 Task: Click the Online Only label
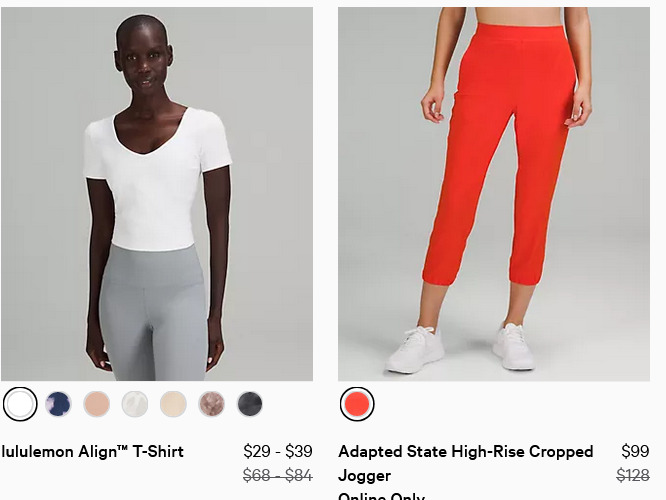tap(381, 496)
